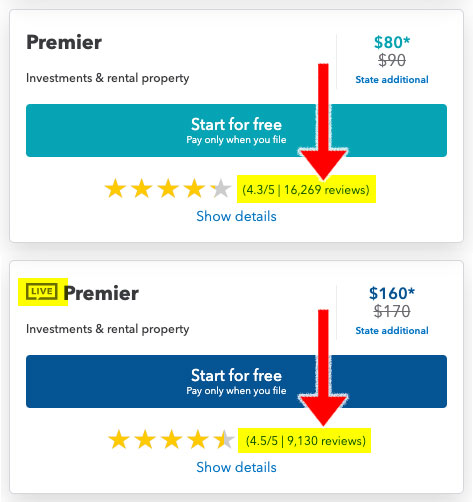Screen dimensions: 473x502
Task: Click the $80 discounted price
Action: (392, 42)
